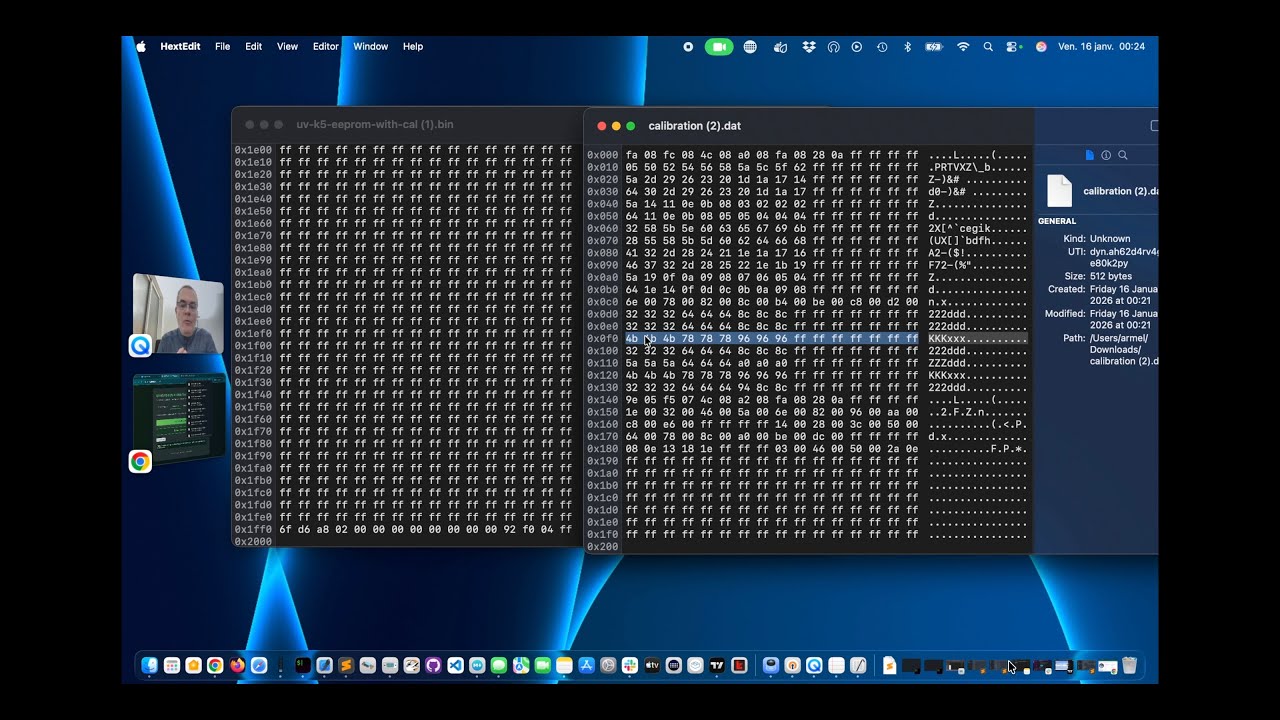Open Sublime Text from the Dock
The image size is (1280, 720).
coord(346,665)
